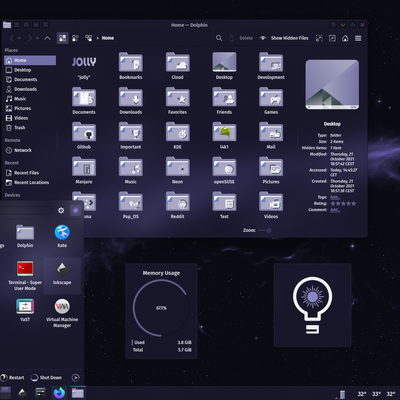400x400 pixels.
Task: Open launcher settings gear
Action: click(x=61, y=210)
